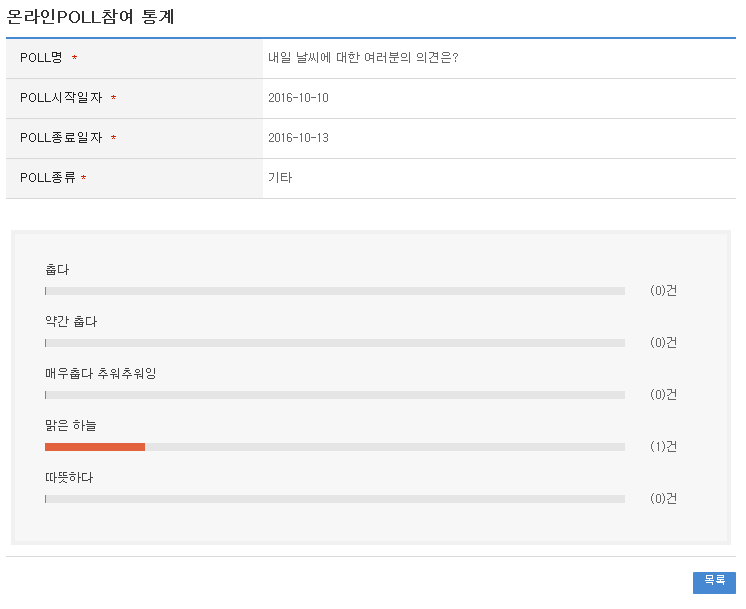This screenshot has width=746, height=609.
Task: Click the 따뜻하다 option label
Action: pos(69,478)
